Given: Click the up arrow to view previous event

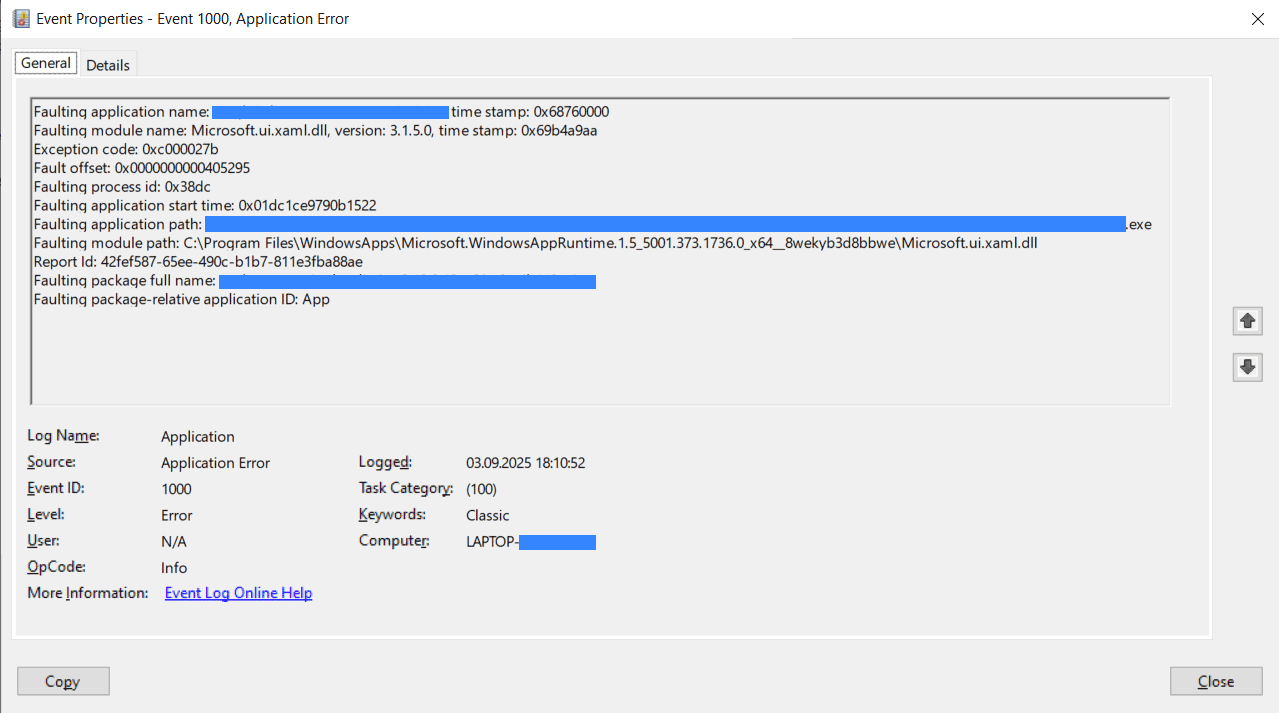Looking at the screenshot, I should click(1247, 321).
